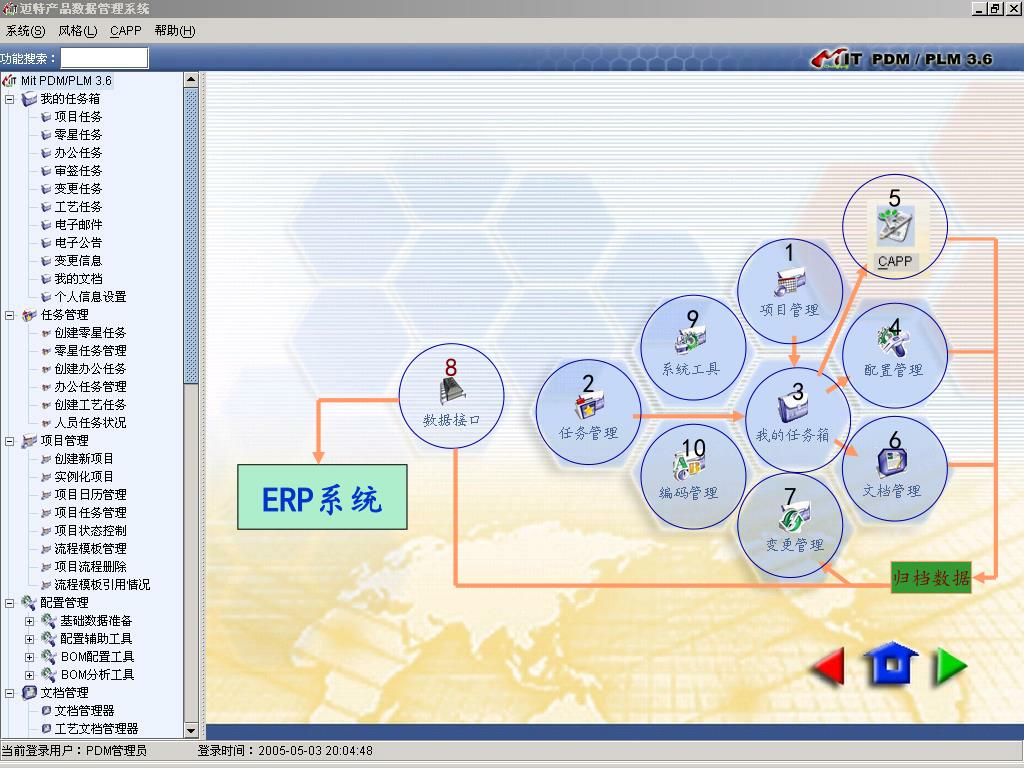Collapse the 配置管理 tree node
The width and height of the screenshot is (1024, 768).
(x=10, y=603)
